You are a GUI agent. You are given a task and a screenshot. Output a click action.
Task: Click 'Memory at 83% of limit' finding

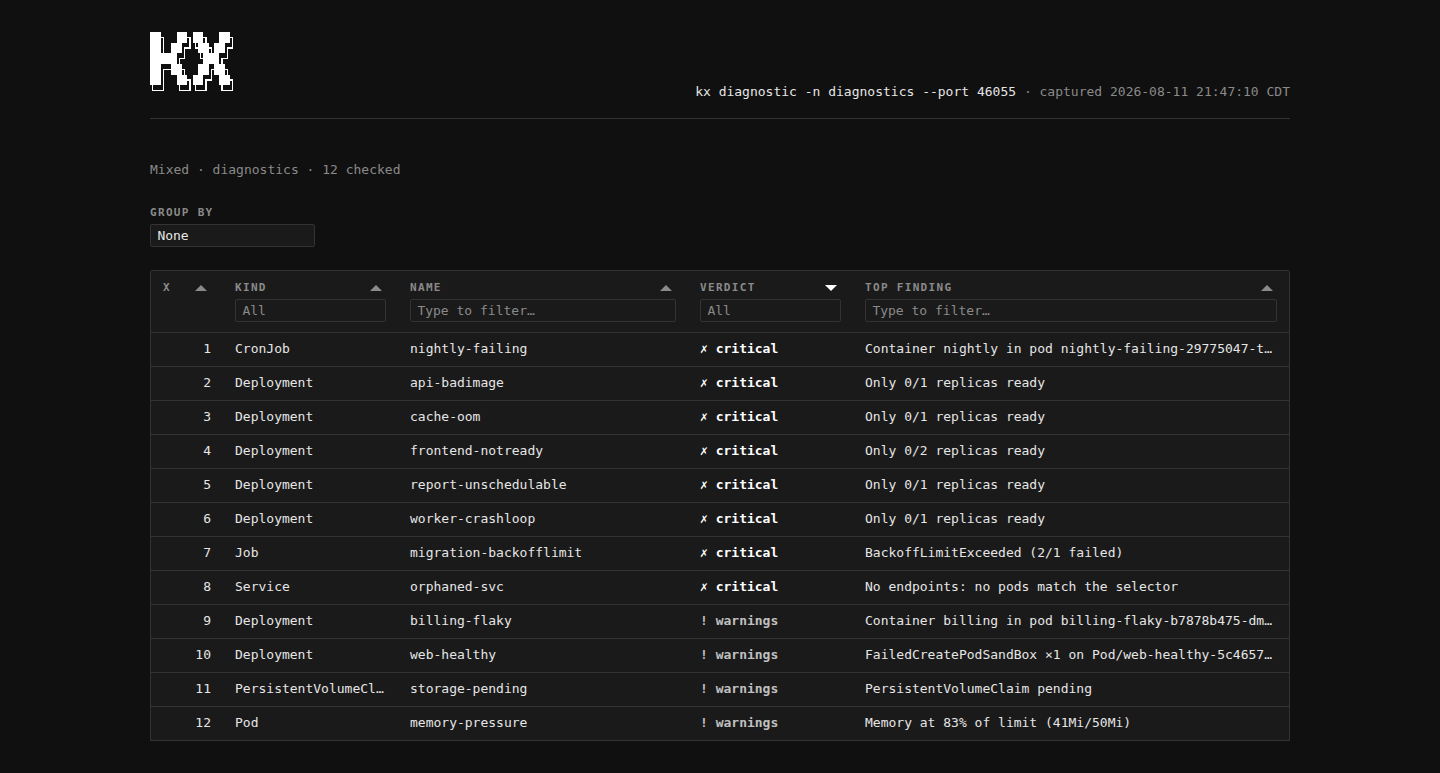(998, 723)
